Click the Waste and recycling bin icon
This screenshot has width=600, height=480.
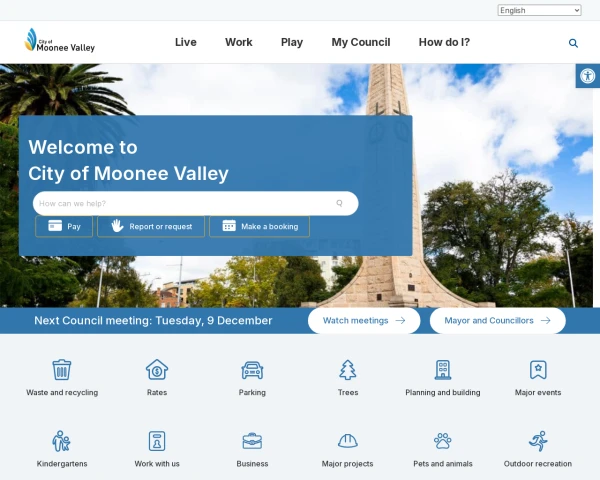point(62,370)
